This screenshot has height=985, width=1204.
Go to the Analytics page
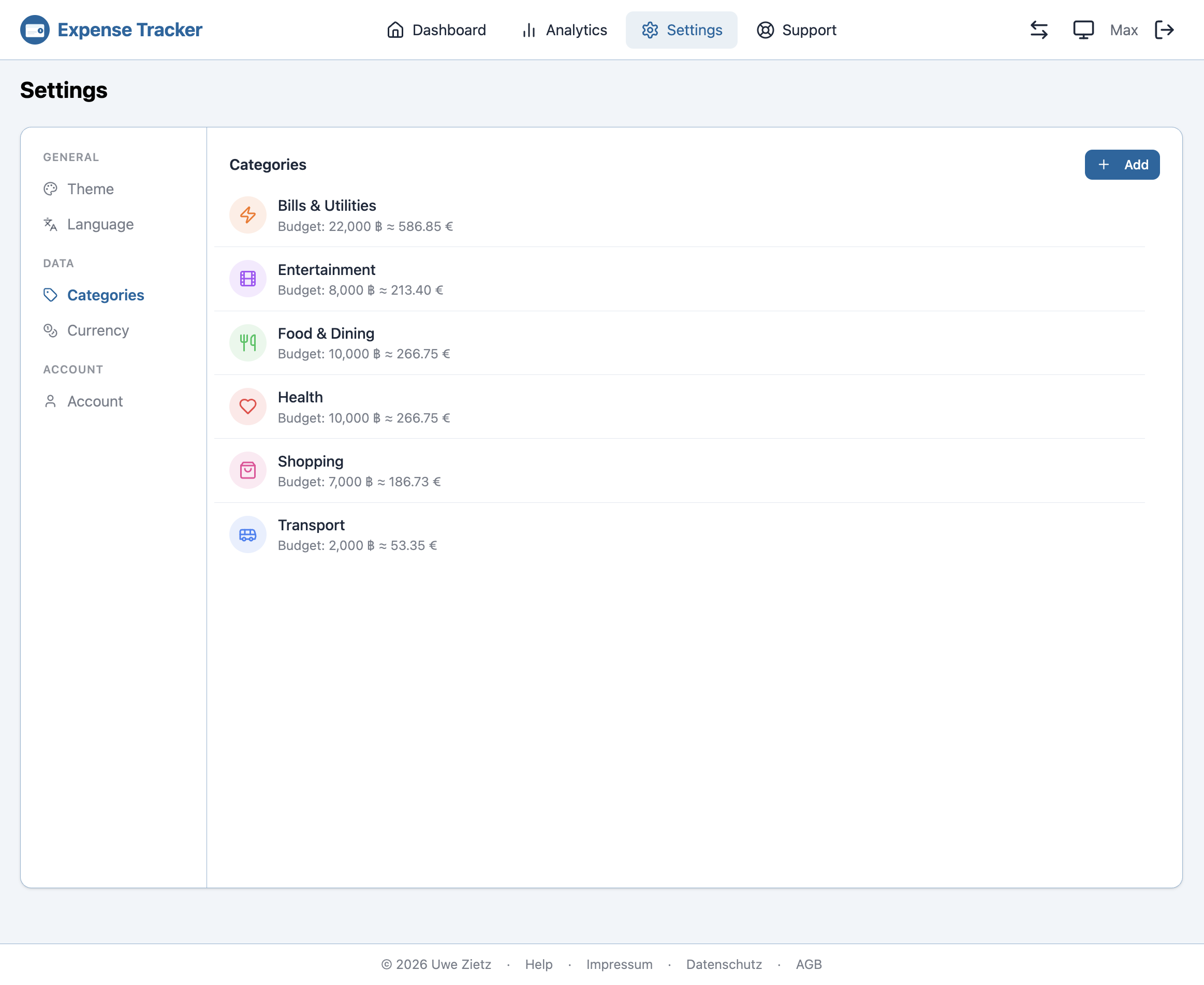click(x=564, y=30)
